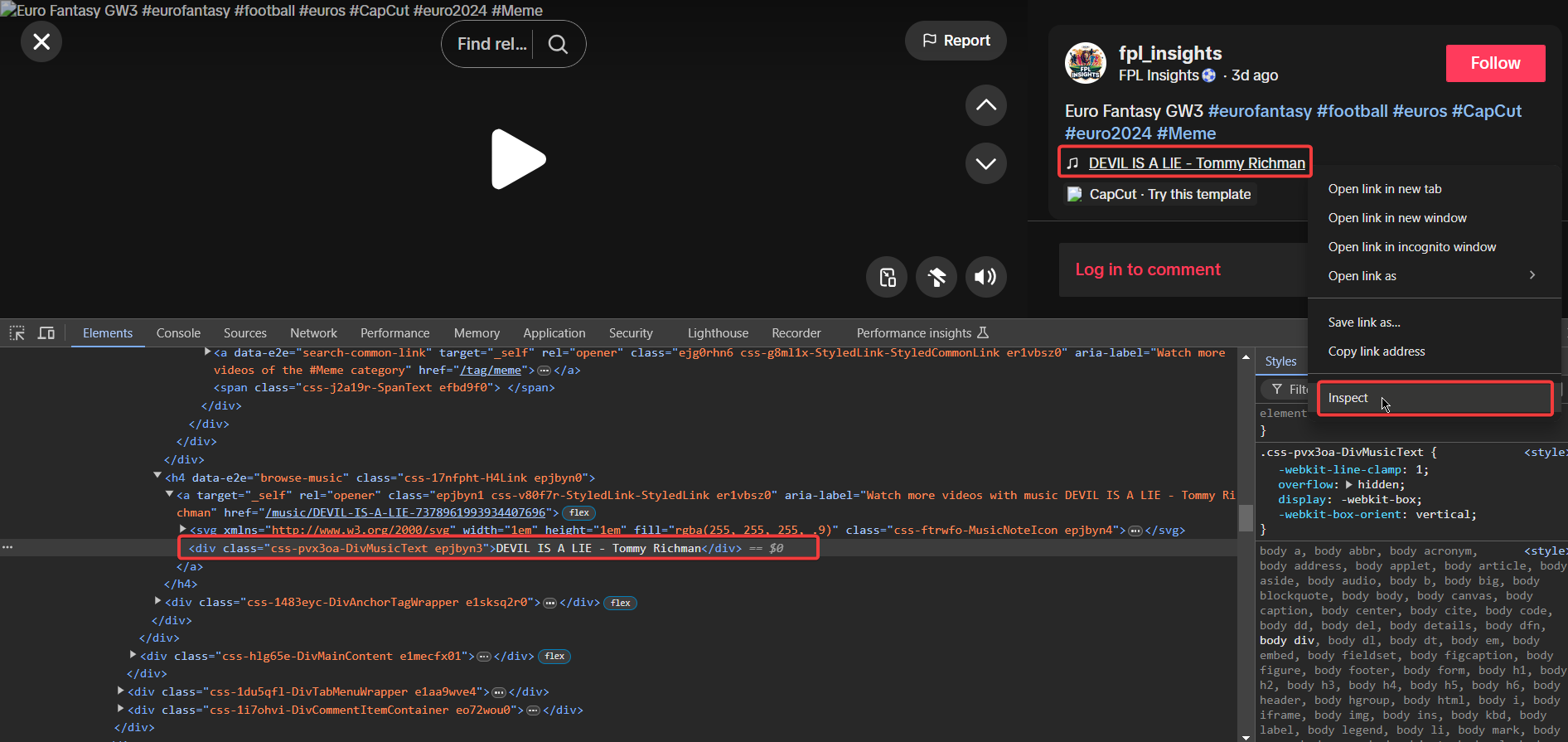Switch to the Application tab

pos(554,333)
